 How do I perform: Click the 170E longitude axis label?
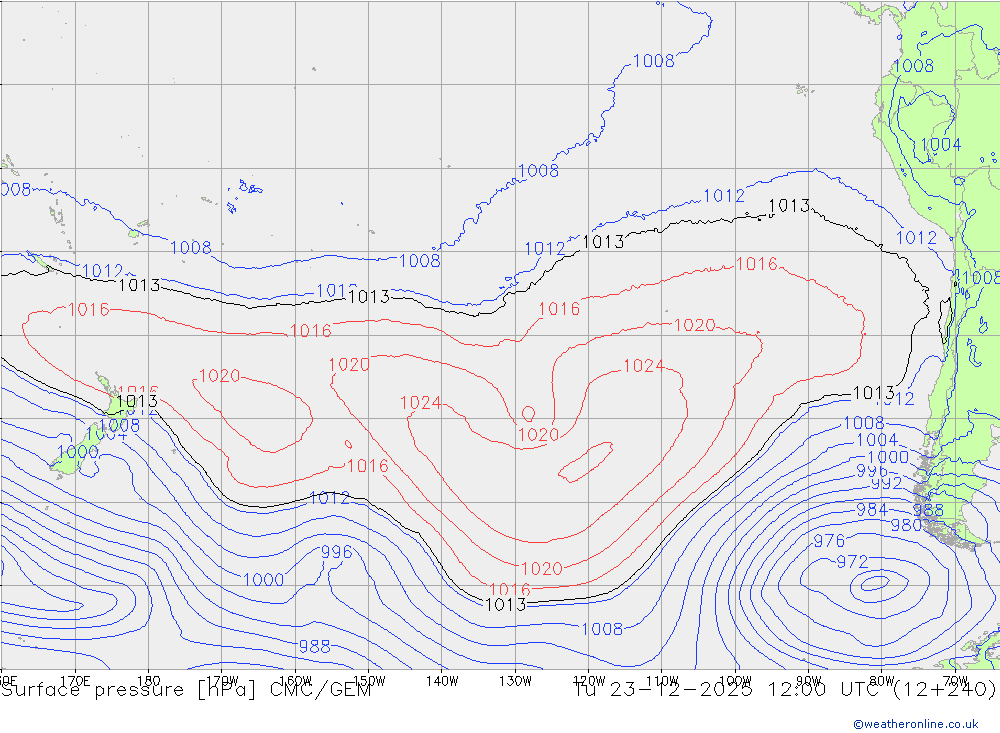coord(75,681)
